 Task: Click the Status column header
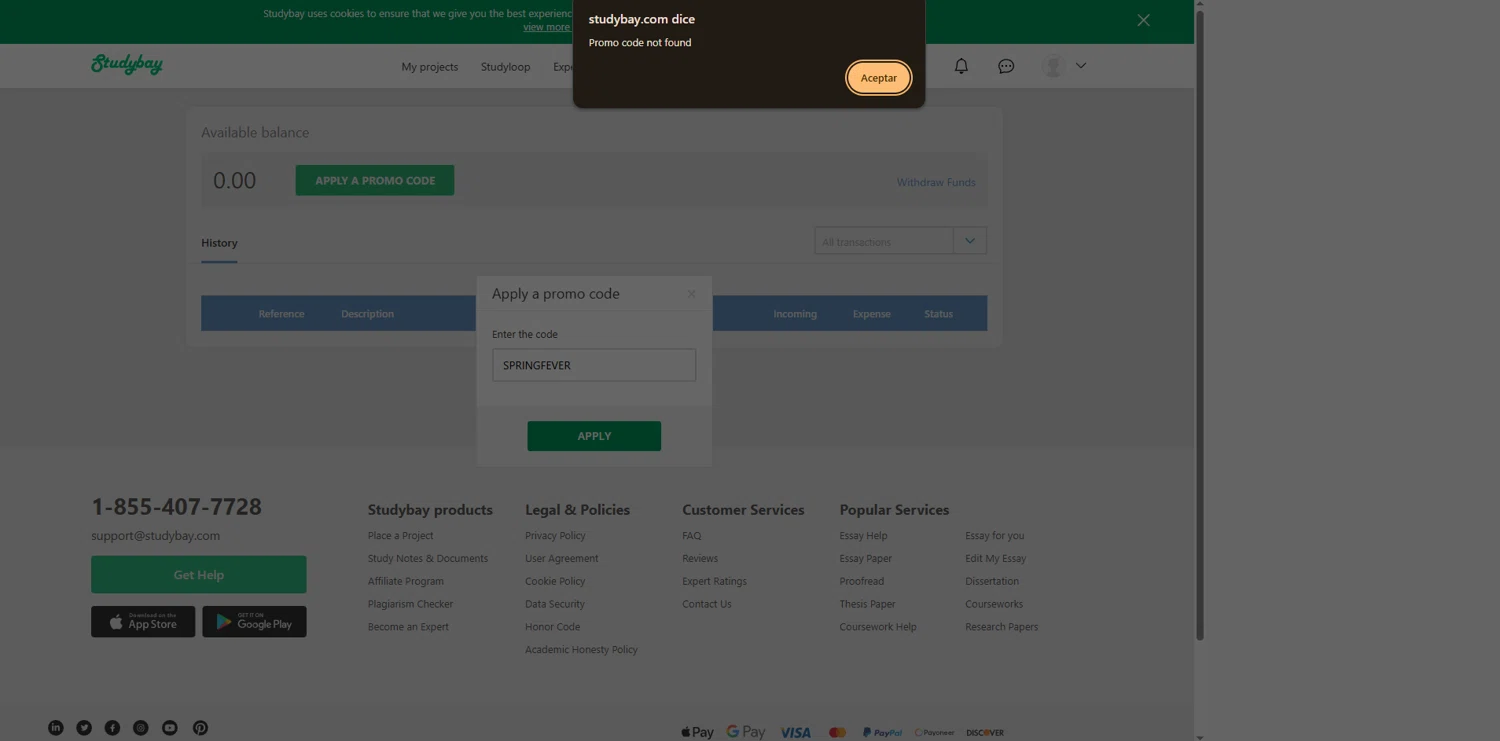[938, 314]
